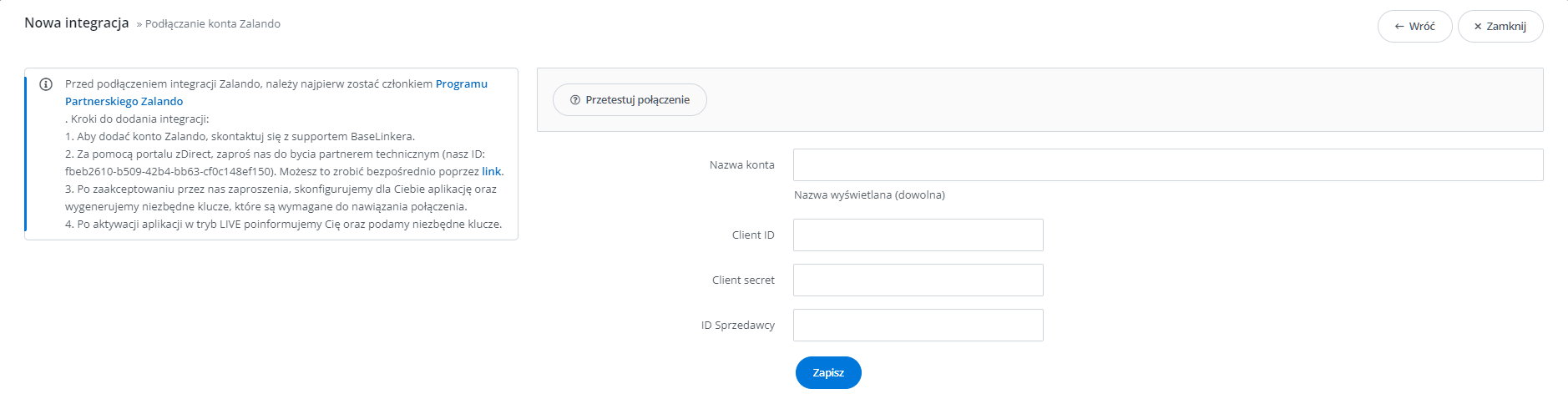Activate the ID Sprzedawcy field
Viewport: 1568px width, 404px height.
tap(918, 326)
